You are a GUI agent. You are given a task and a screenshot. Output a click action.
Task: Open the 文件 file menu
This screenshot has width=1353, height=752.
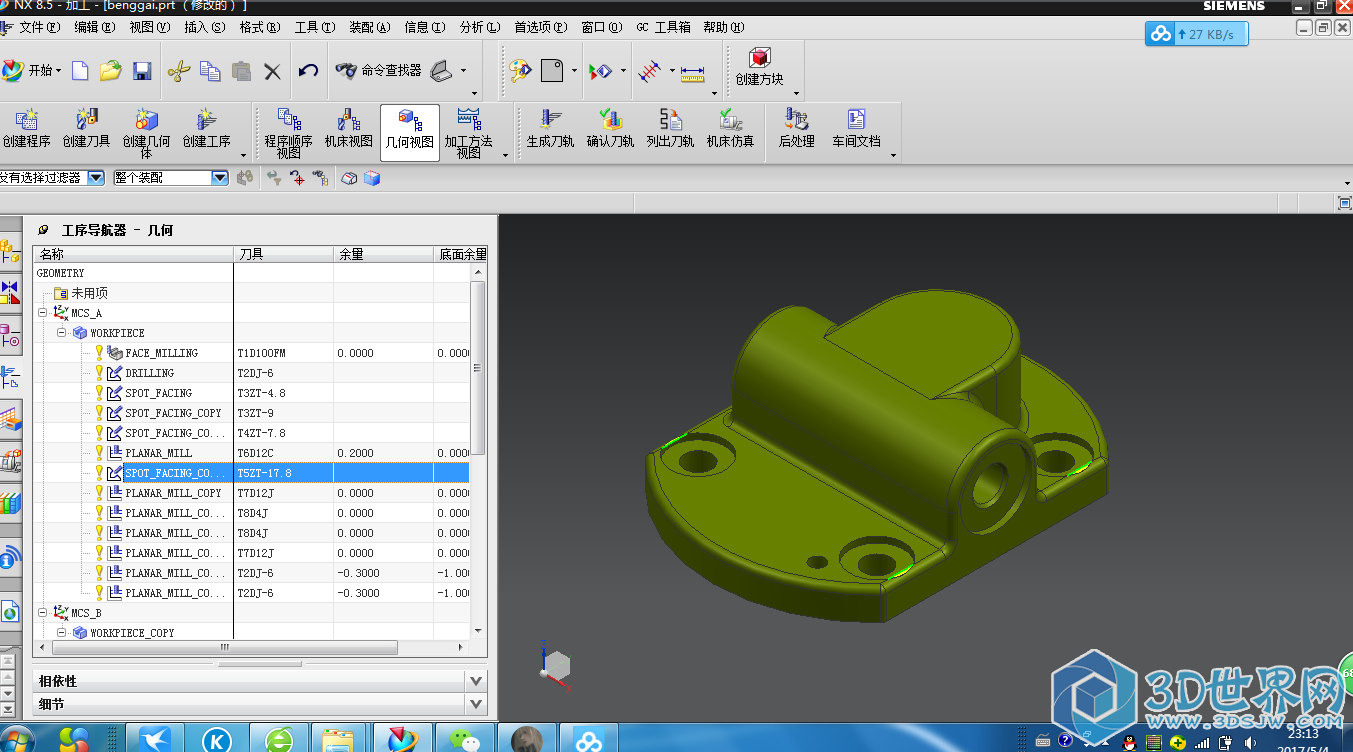[39, 27]
